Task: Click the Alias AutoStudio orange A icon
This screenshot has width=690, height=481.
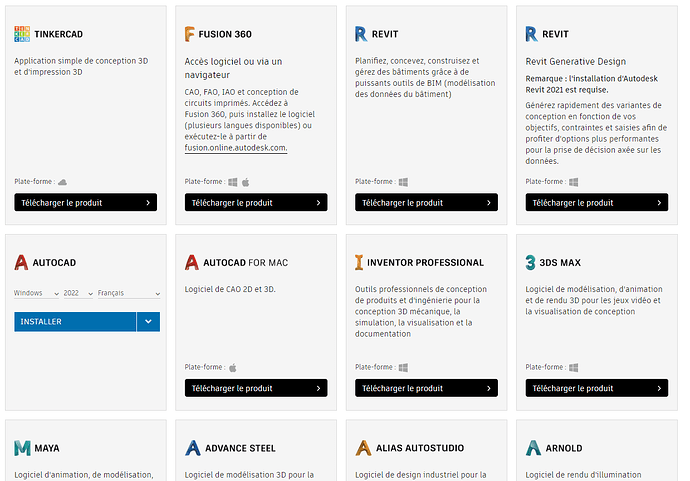Action: 363,448
